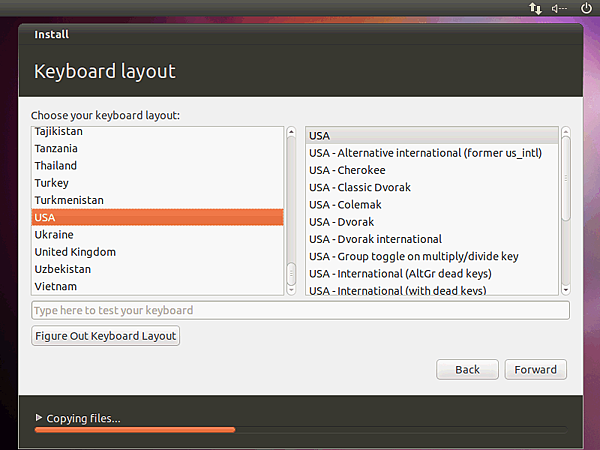The height and width of the screenshot is (450, 600).
Task: Select Tajikistan in the country list
Action: 157,132
